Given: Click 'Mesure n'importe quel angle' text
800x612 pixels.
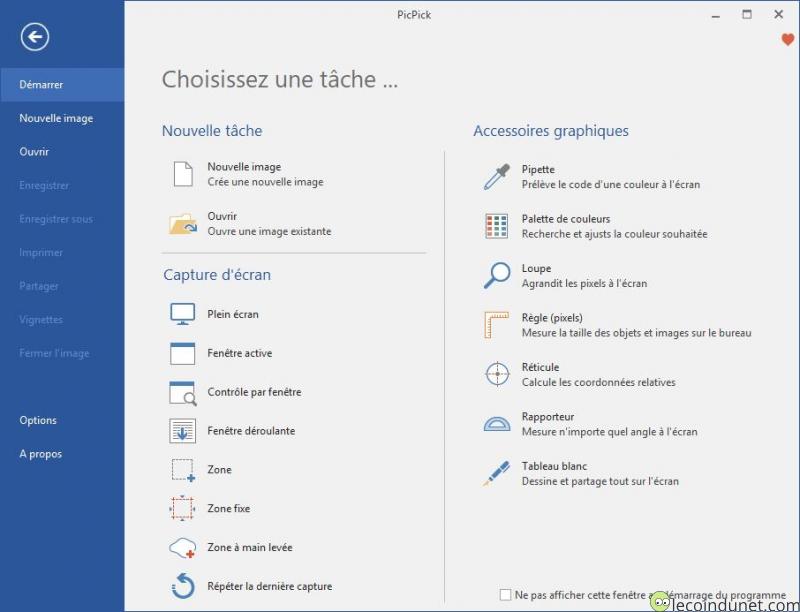Looking at the screenshot, I should click(609, 432).
